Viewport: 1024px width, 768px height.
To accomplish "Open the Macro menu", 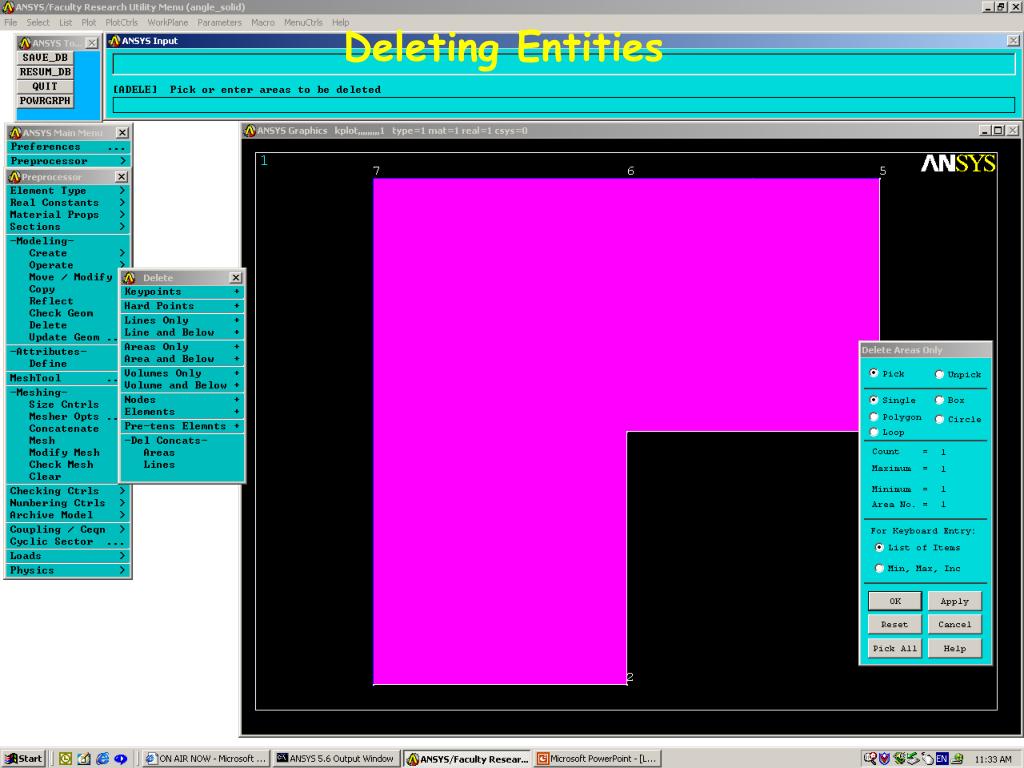I will click(263, 22).
